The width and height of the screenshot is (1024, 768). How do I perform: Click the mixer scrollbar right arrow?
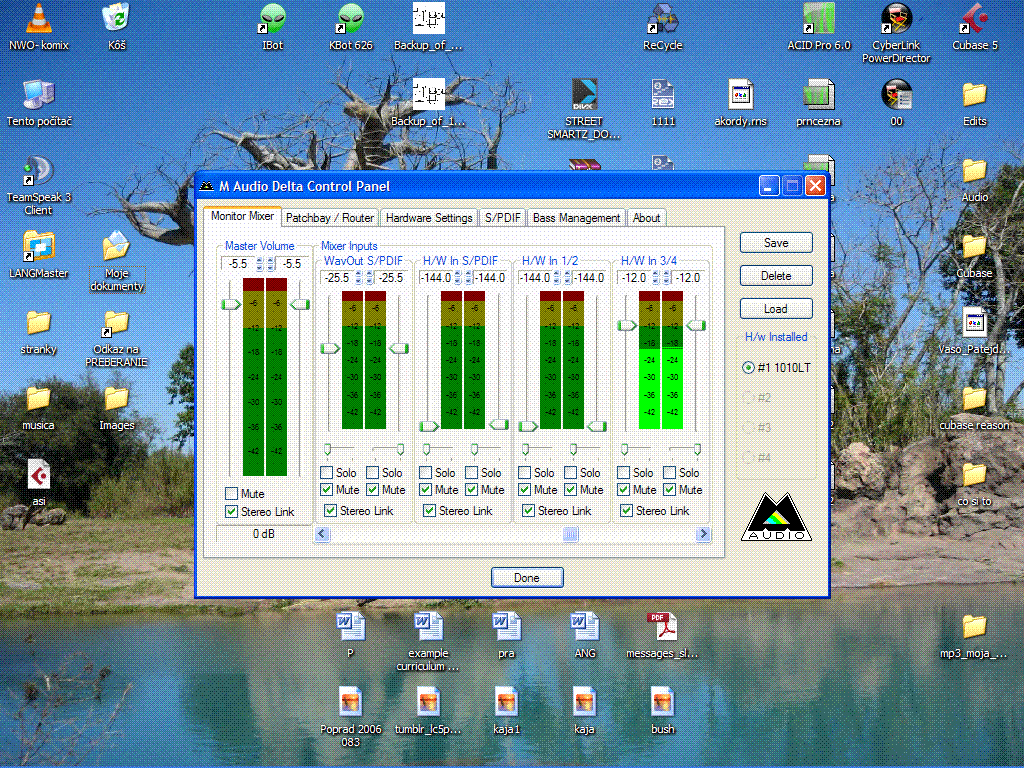click(x=703, y=534)
